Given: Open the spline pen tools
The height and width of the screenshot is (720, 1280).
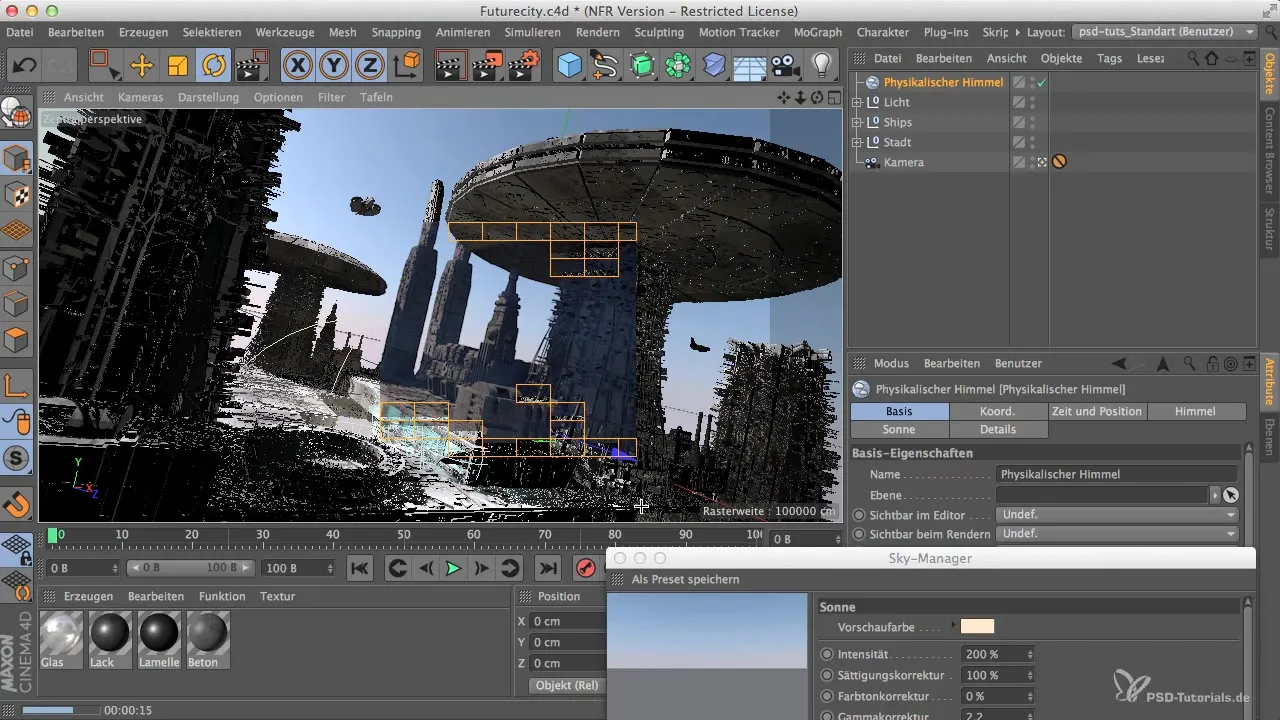Looking at the screenshot, I should click(606, 66).
